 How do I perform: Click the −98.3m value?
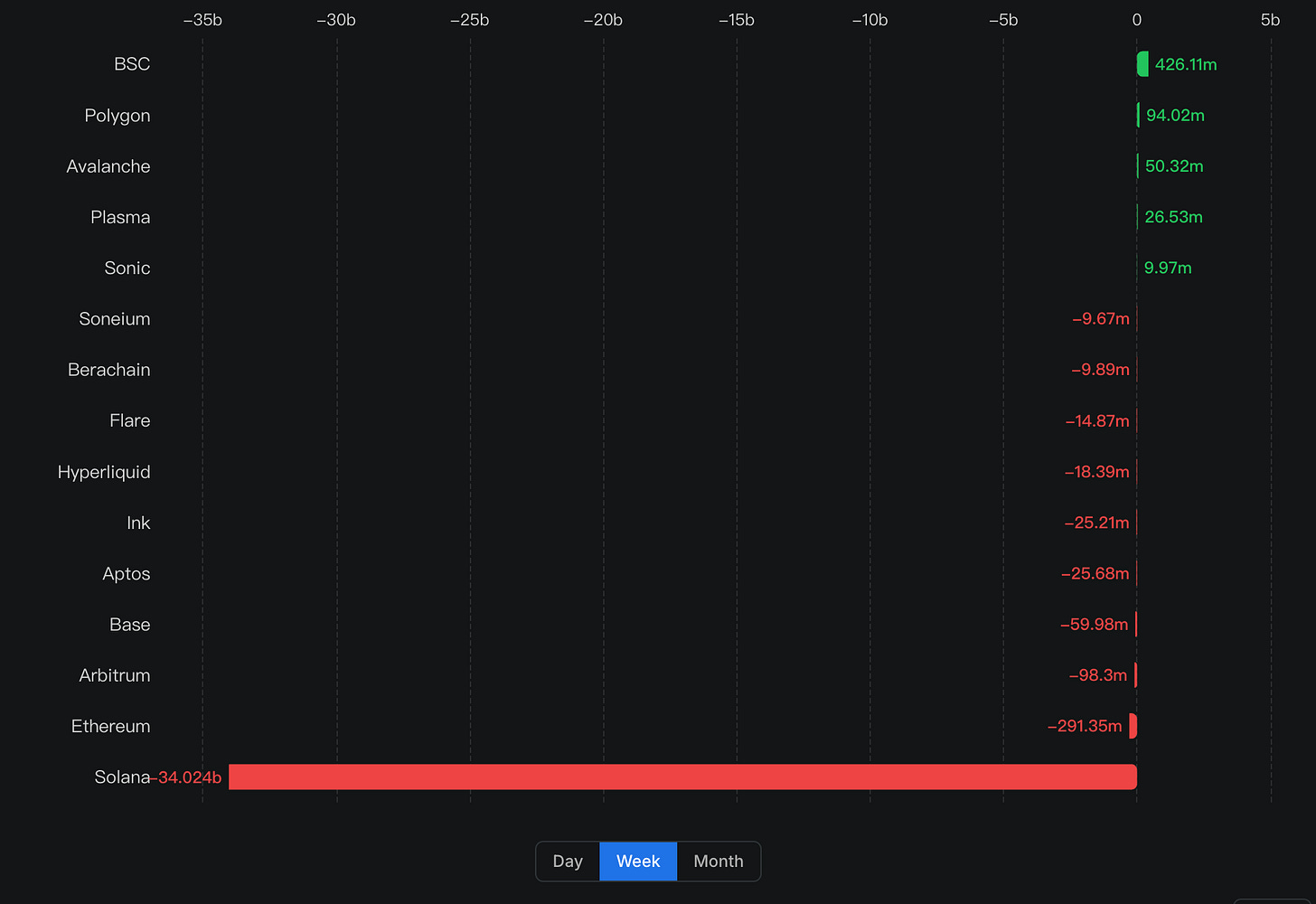click(x=1098, y=675)
